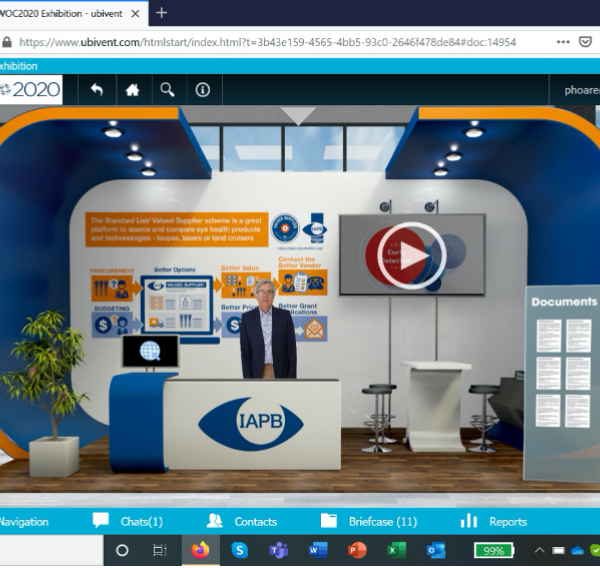The image size is (600, 568).
Task: Click the Cortana circle on taskbar
Action: point(122,550)
